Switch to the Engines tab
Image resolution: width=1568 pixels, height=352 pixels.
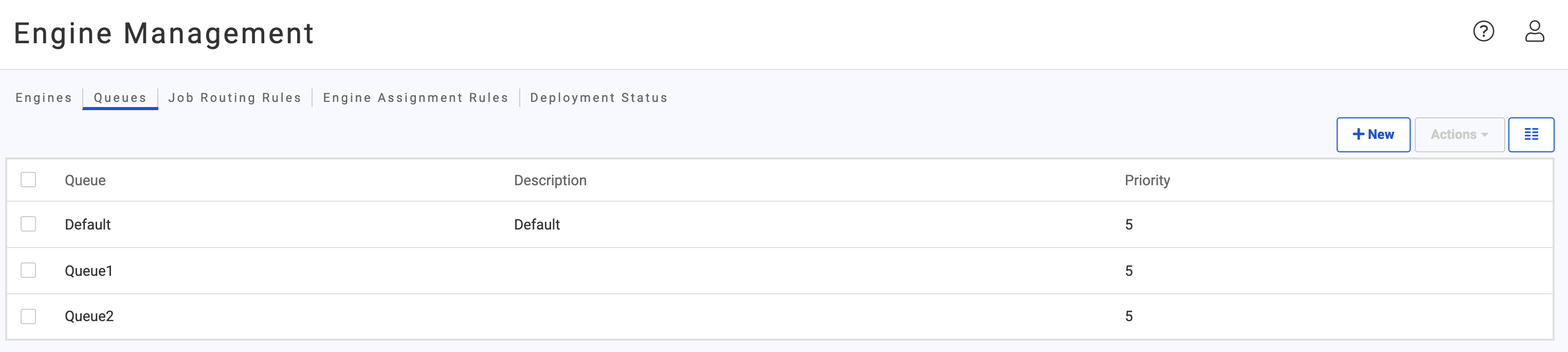43,97
